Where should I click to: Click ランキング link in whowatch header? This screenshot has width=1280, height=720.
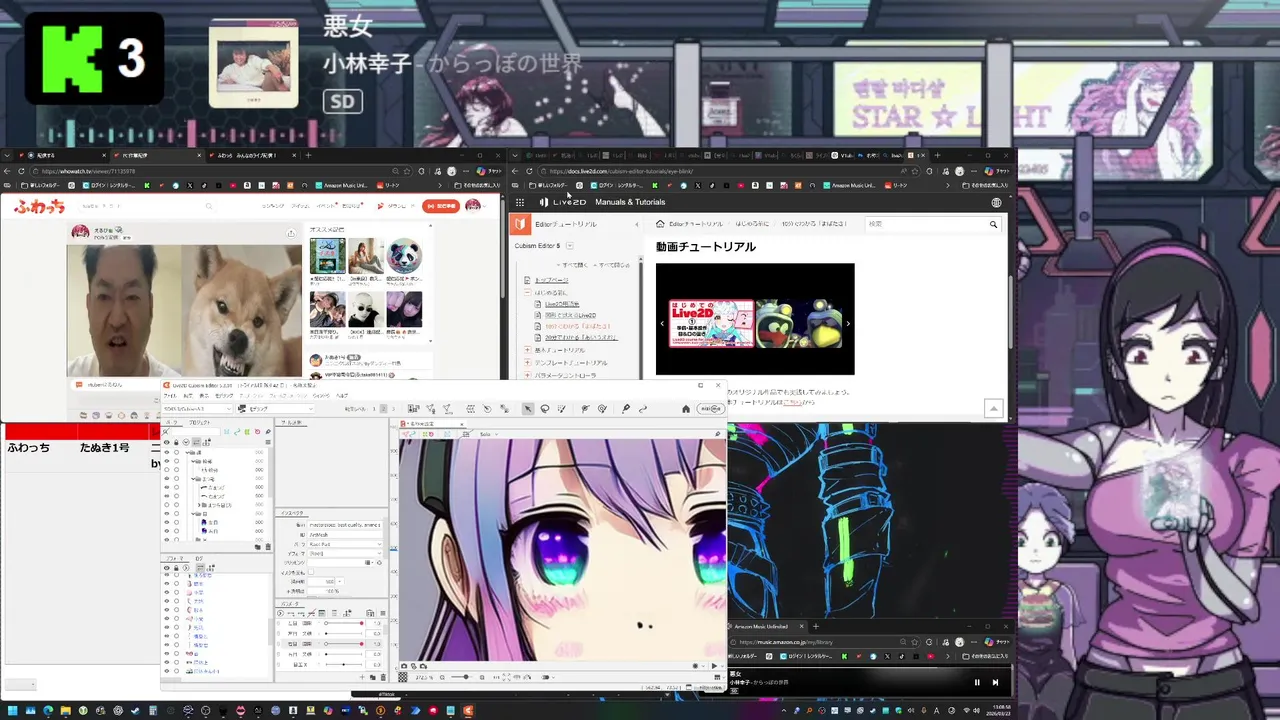273,206
